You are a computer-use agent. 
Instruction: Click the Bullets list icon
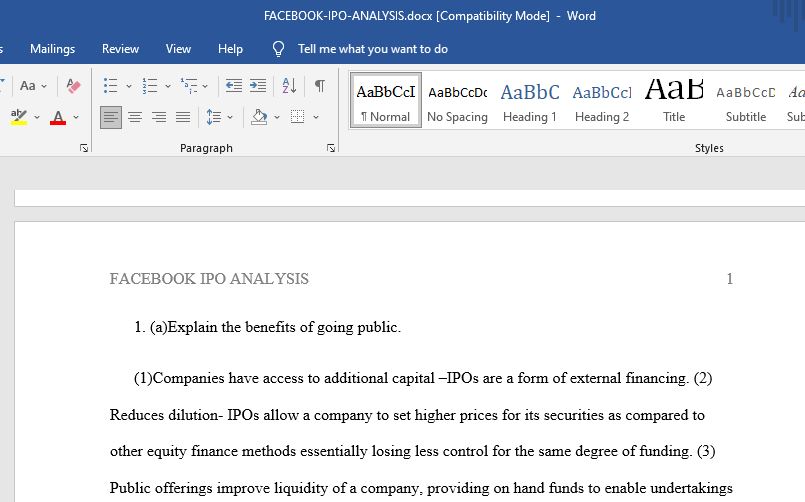click(x=110, y=86)
